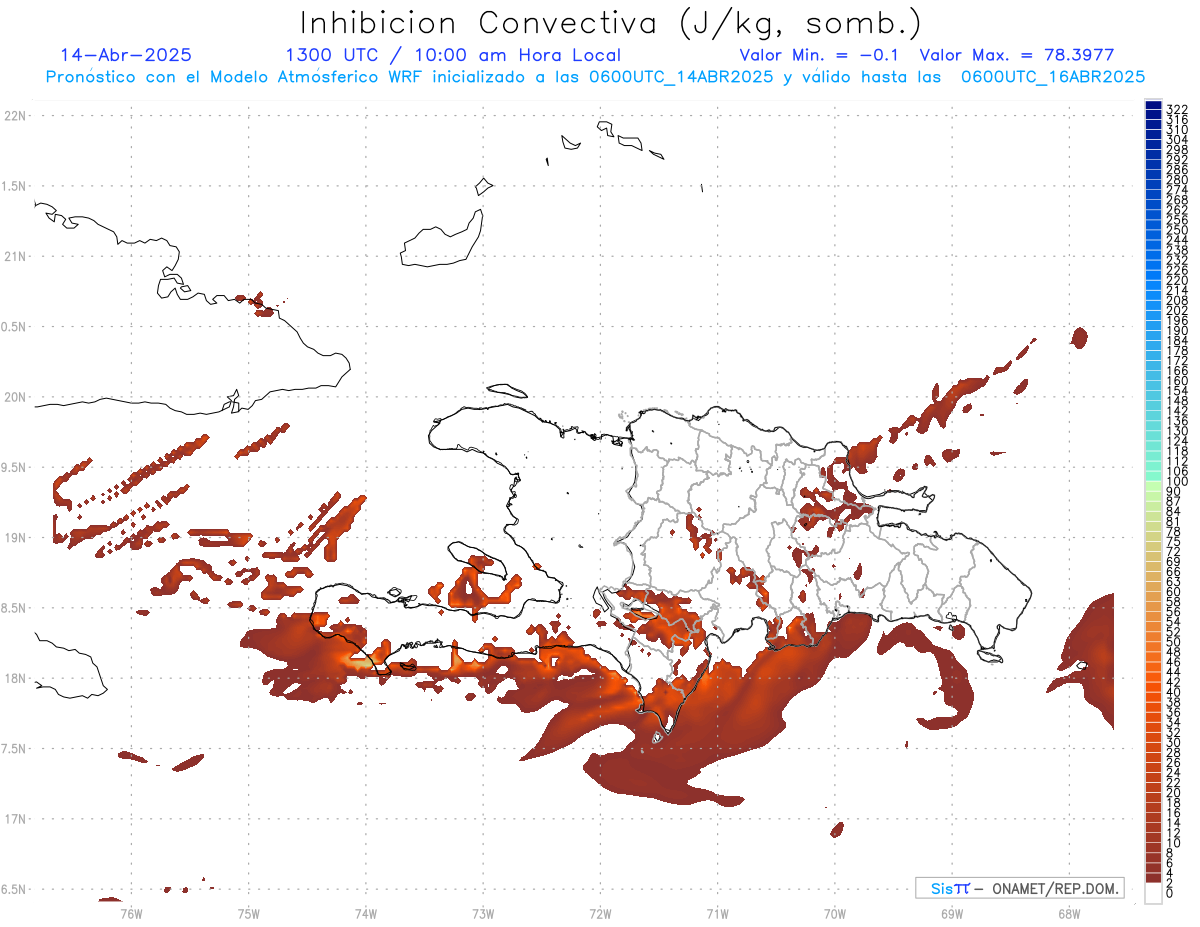Click "Pronóstico con el Modelo Atmósferico WRF" text

(x=243, y=76)
